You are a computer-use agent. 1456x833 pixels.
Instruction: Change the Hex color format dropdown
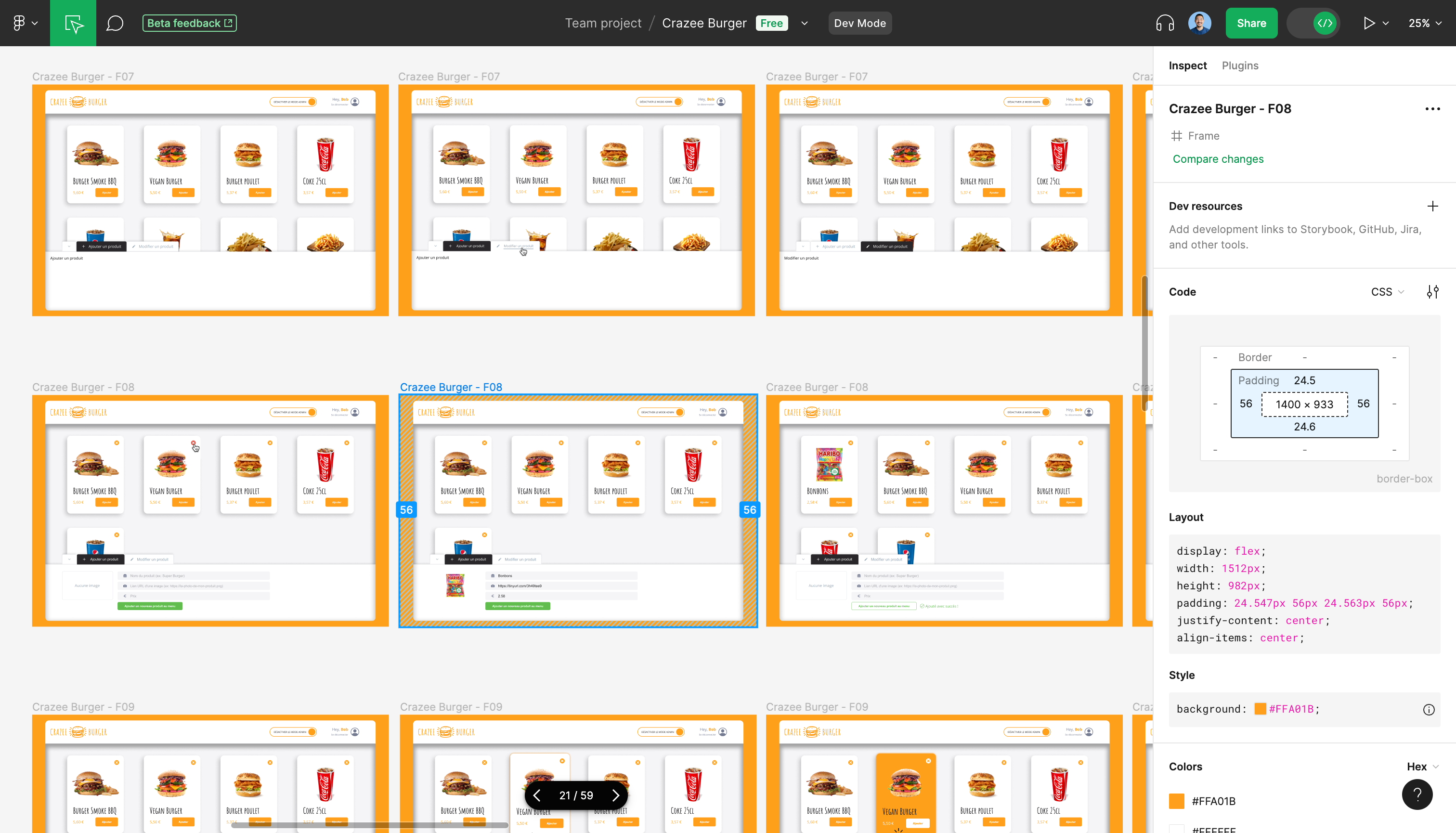pos(1422,767)
